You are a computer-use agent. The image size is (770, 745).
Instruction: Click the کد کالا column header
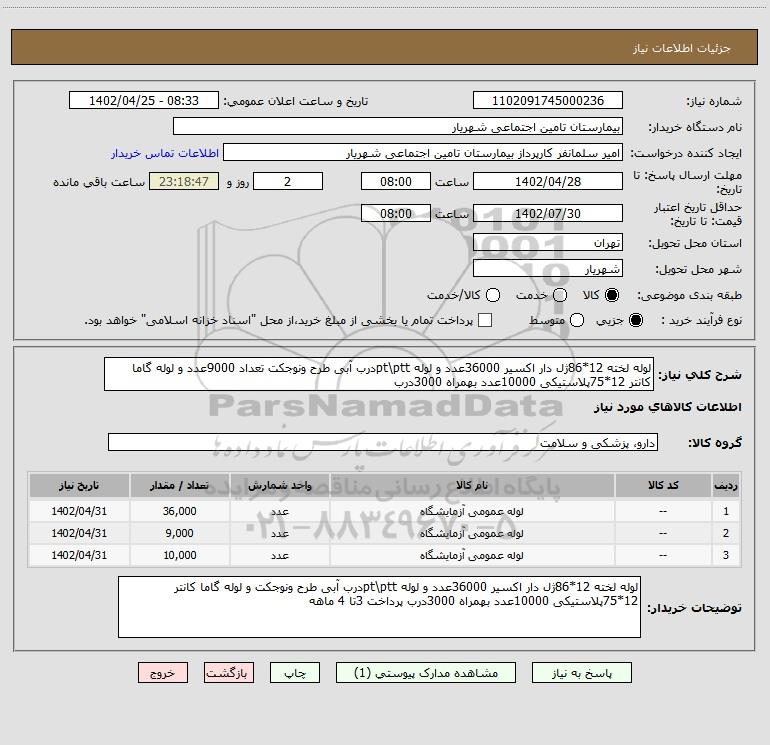point(663,486)
